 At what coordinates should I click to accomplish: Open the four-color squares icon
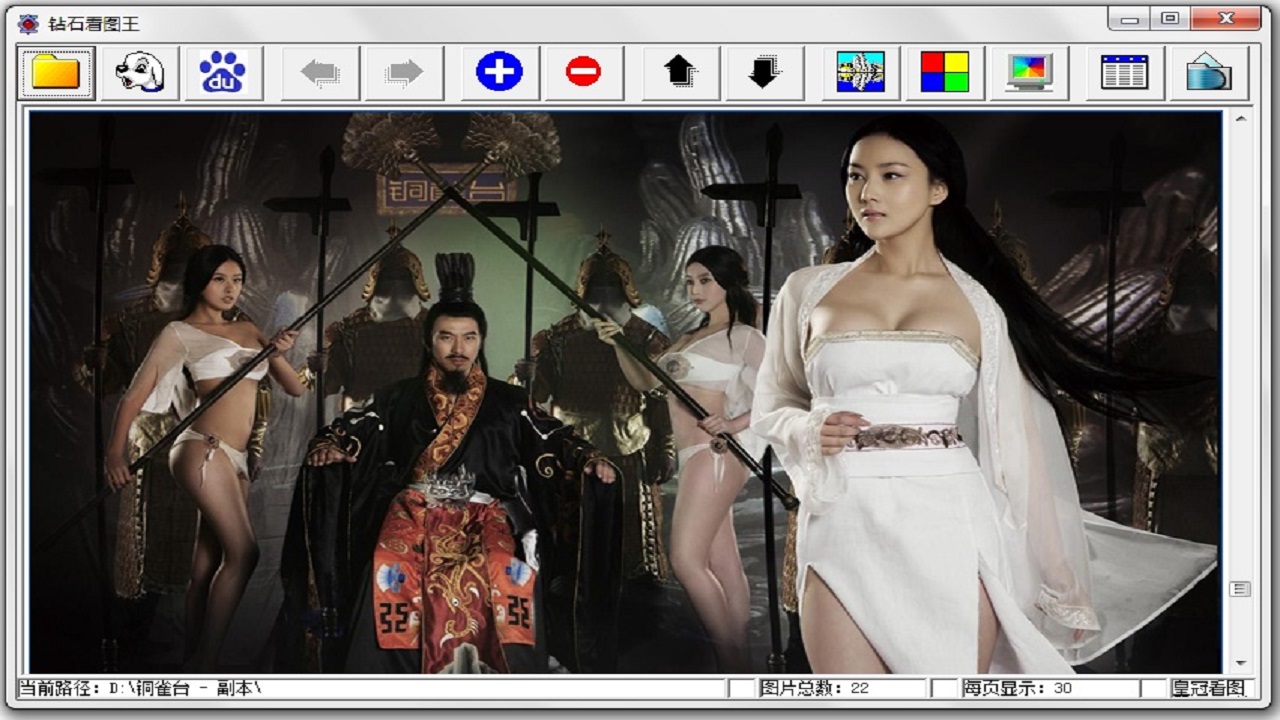click(944, 72)
